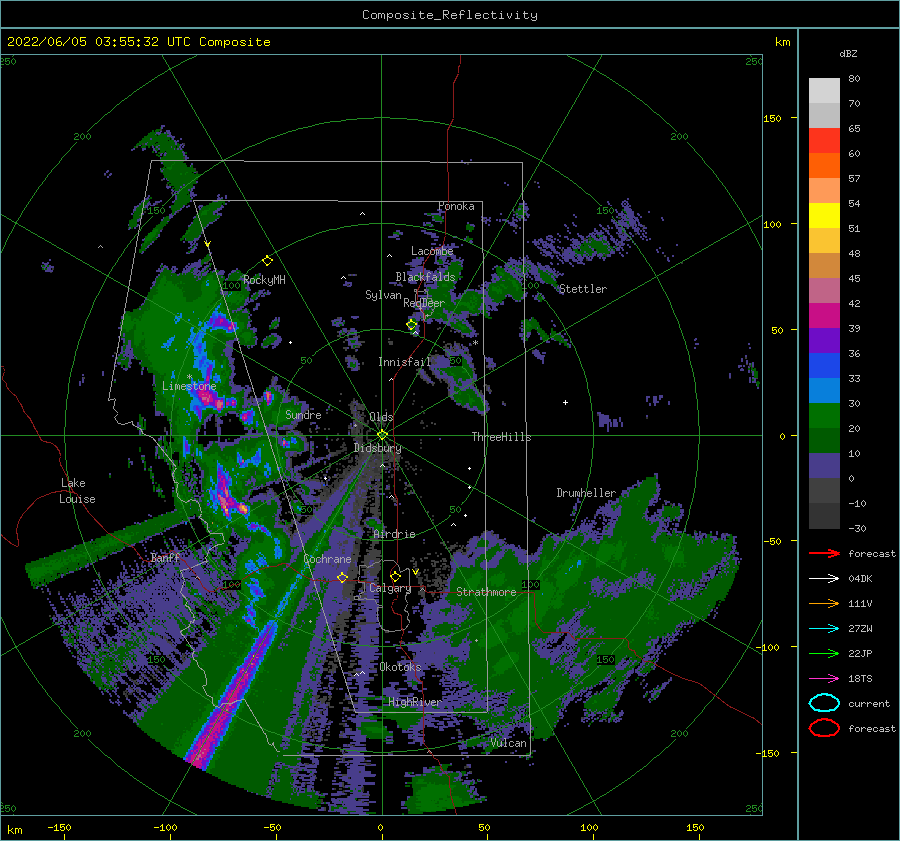Click the blue 36 dBZ color swatch
This screenshot has width=900, height=841.
pos(824,366)
